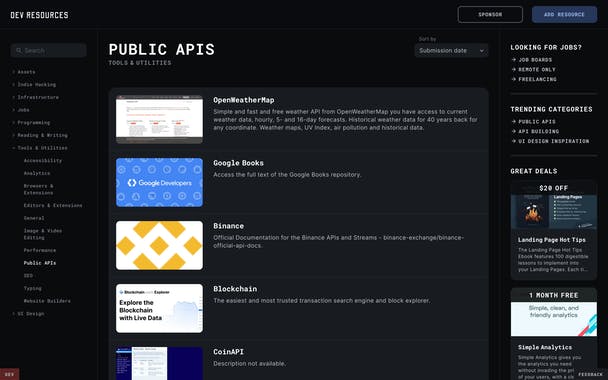The height and width of the screenshot is (380, 608).
Task: Click the Add Resource button
Action: pos(564,14)
